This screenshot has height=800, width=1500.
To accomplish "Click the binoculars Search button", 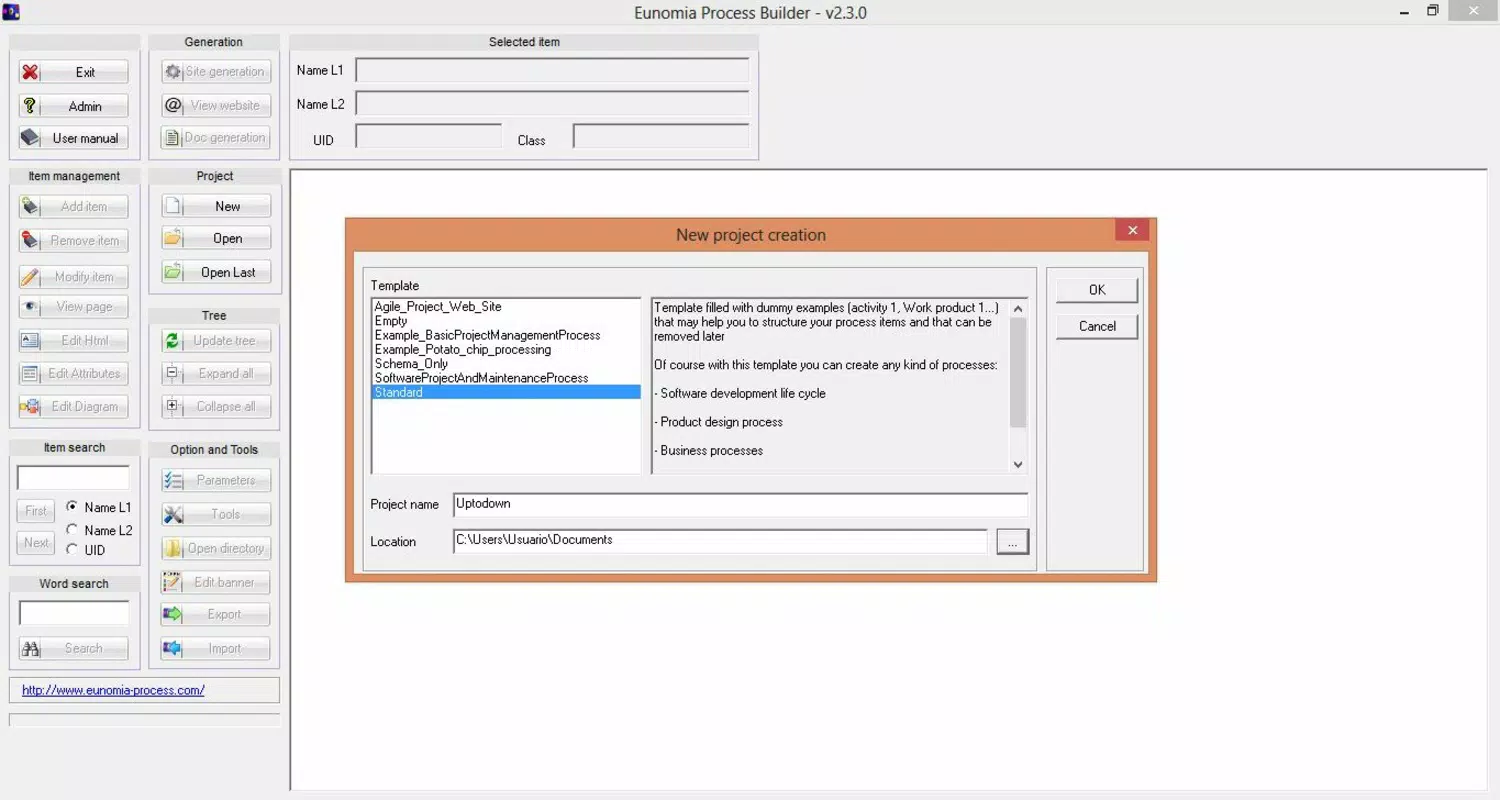I will pos(74,649).
